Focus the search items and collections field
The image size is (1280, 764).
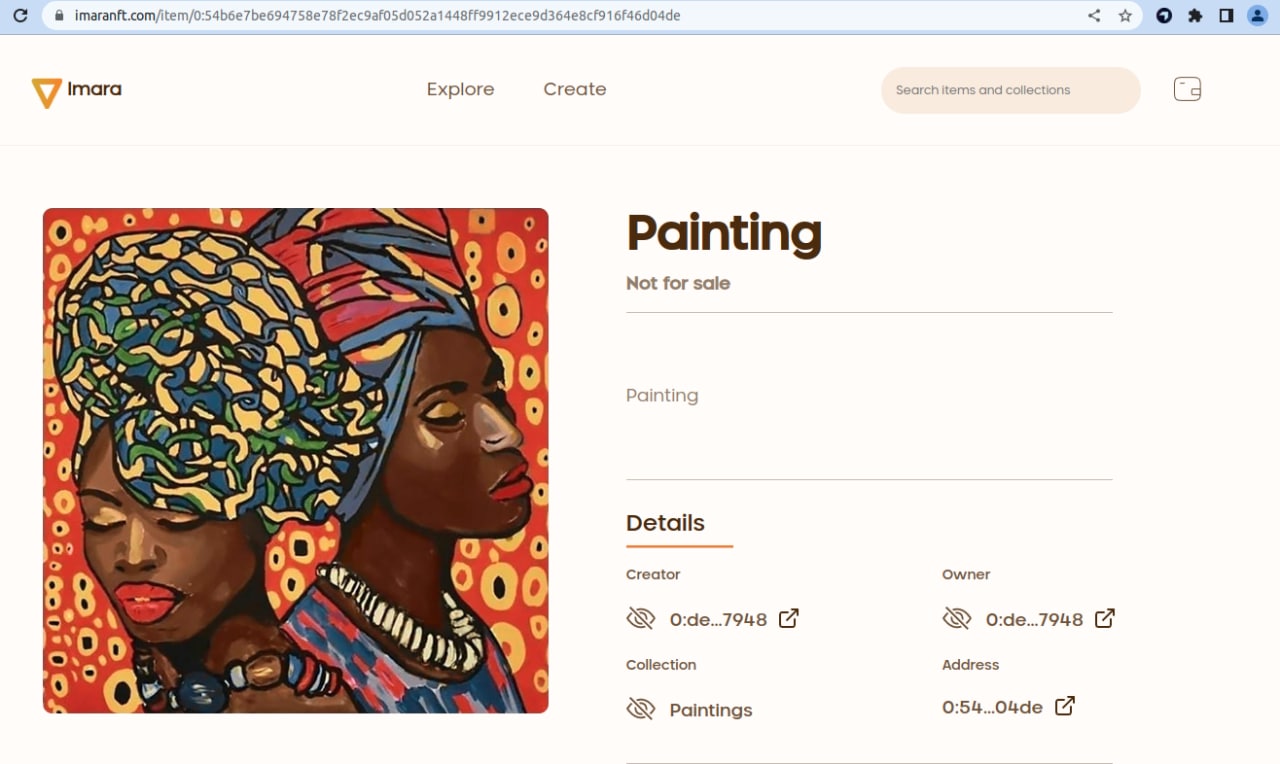pyautogui.click(x=1010, y=90)
